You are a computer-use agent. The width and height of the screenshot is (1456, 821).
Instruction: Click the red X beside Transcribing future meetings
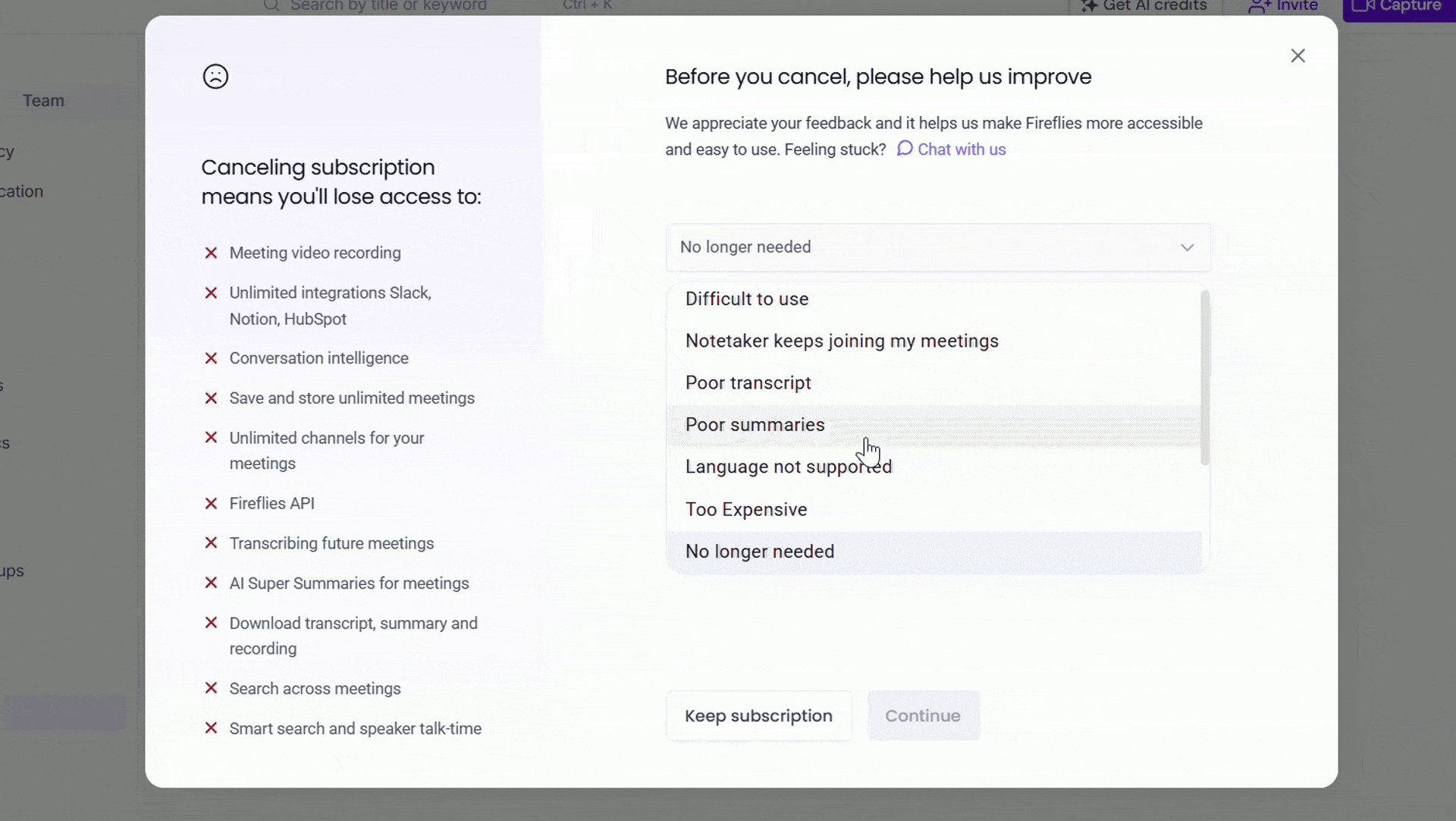point(211,543)
